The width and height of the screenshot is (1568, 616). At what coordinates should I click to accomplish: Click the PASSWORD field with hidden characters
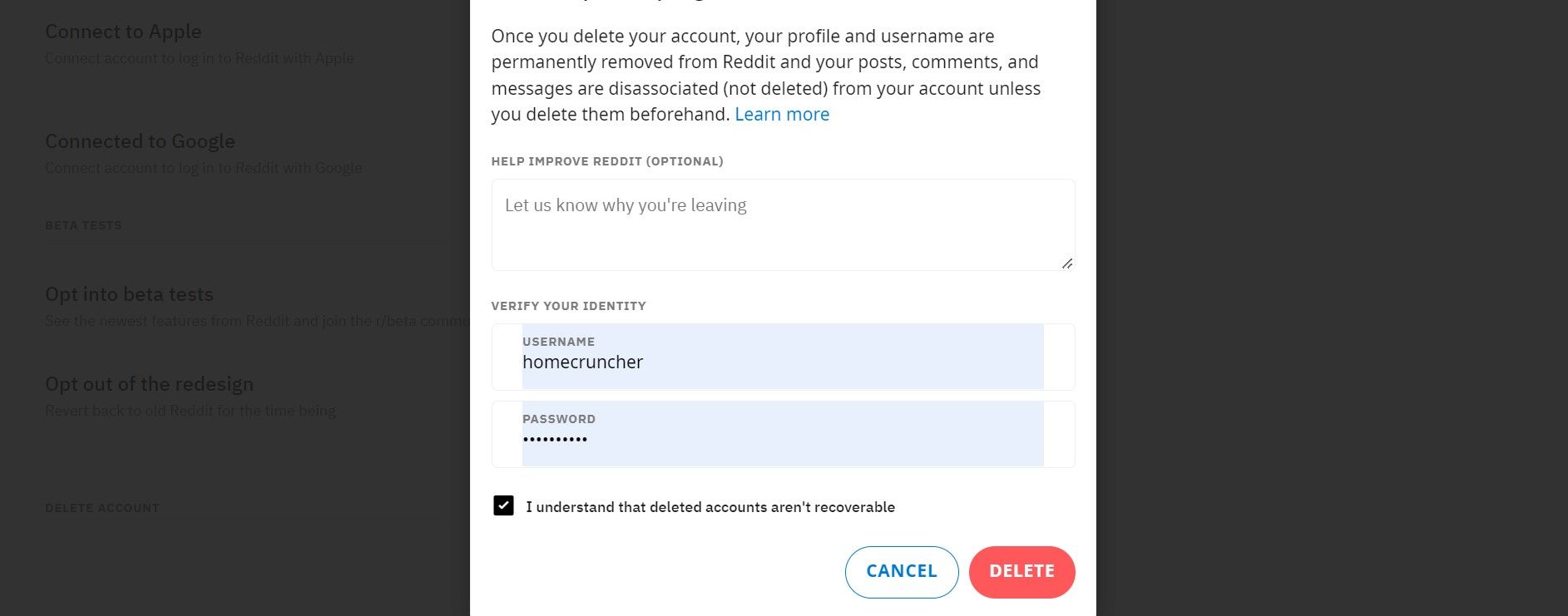[782, 433]
